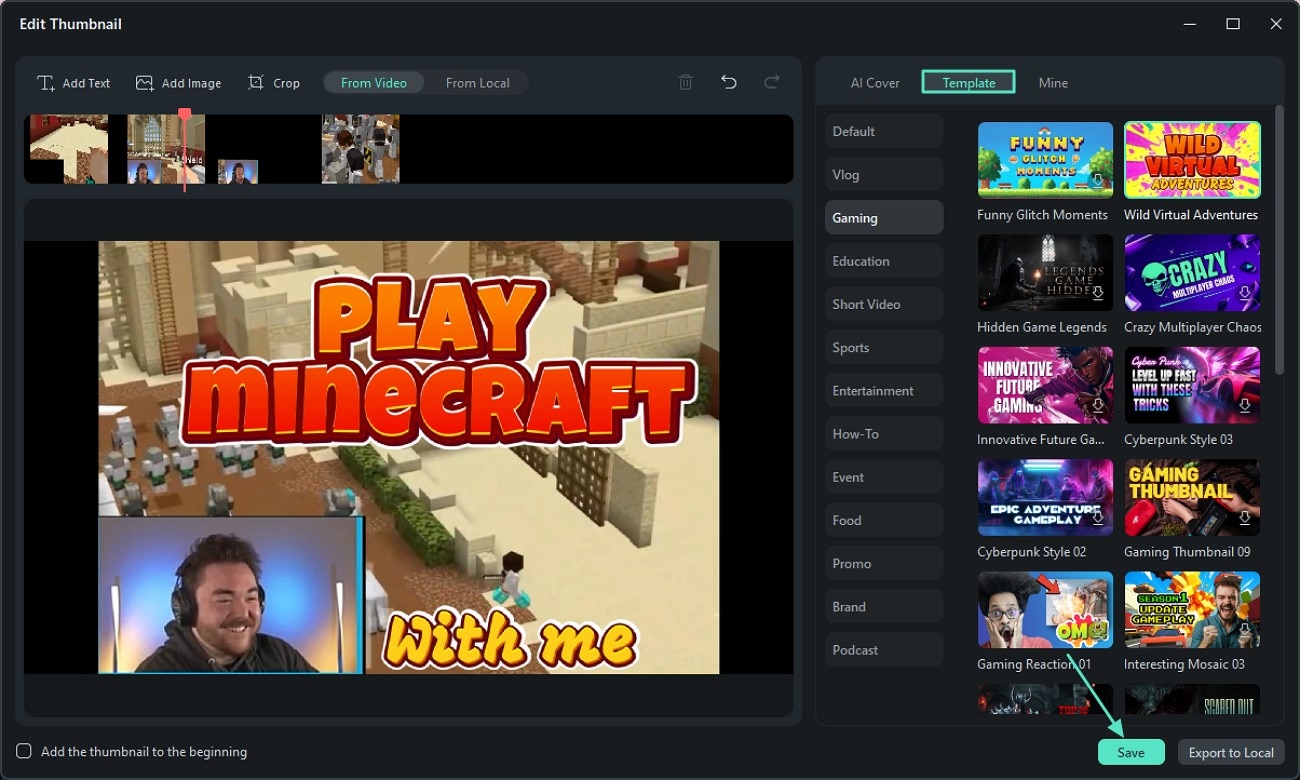Switch source to From Video
Viewport: 1300px width, 780px height.
tap(374, 83)
